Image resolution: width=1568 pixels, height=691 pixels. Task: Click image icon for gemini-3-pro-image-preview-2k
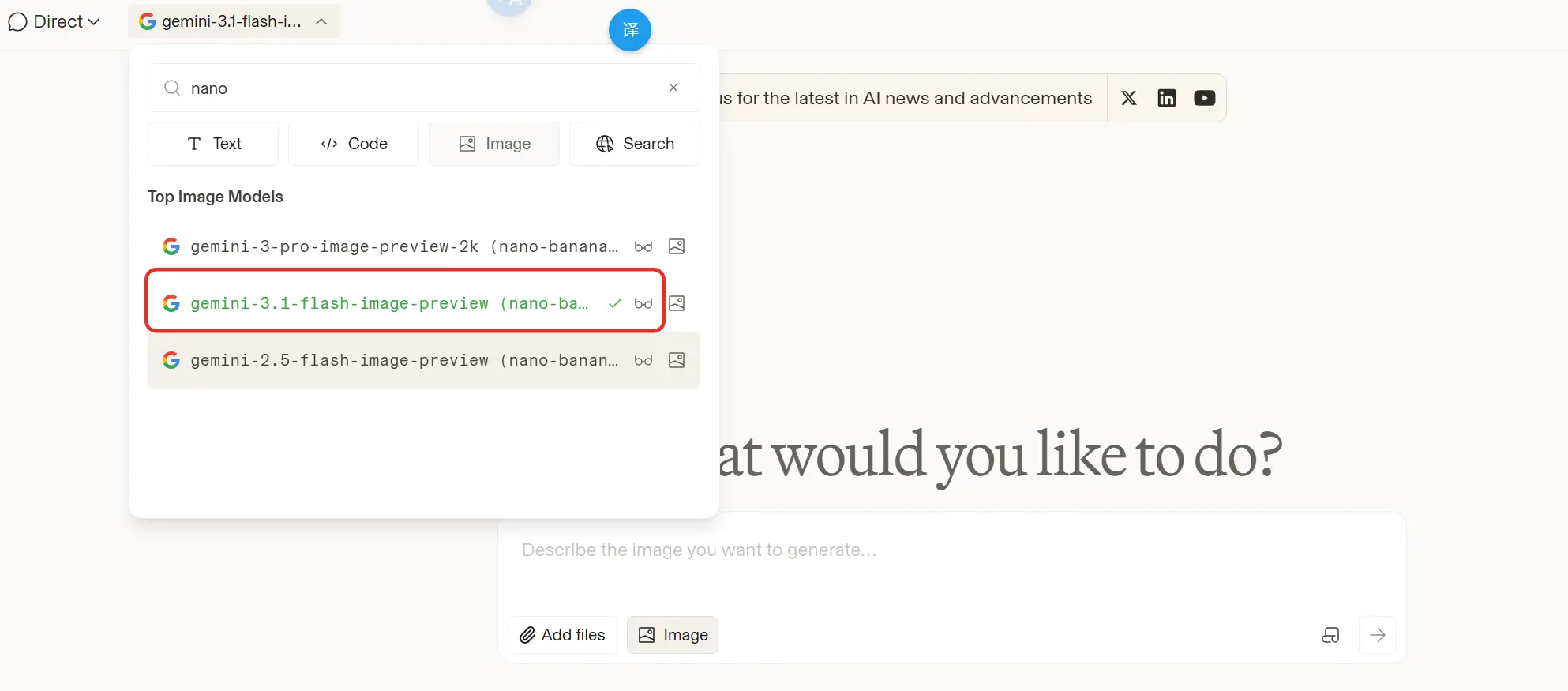coord(677,246)
